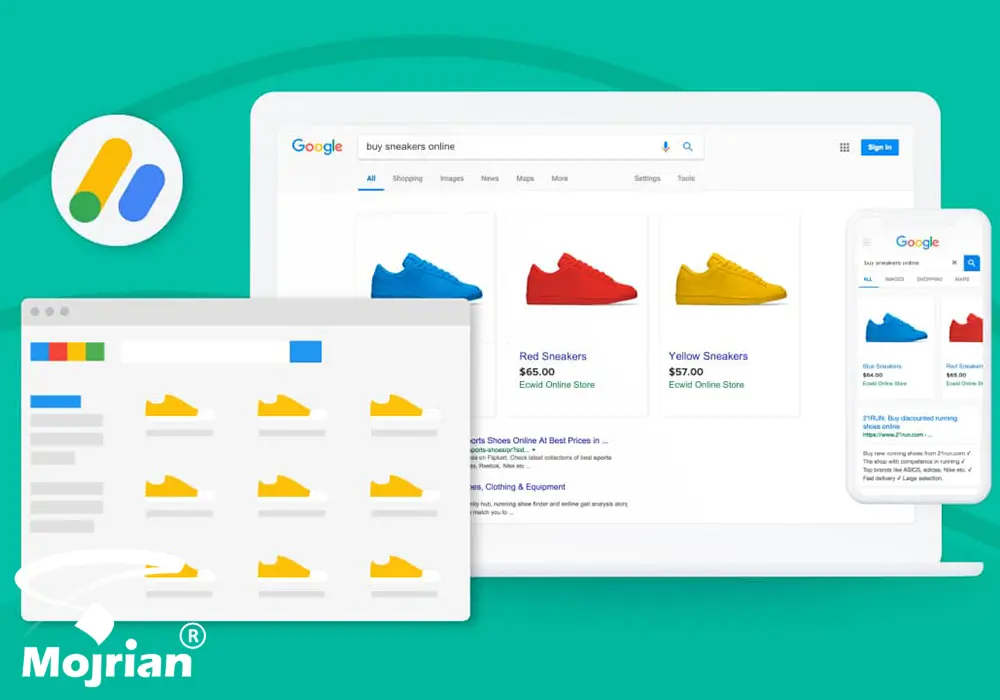Click the last yellow shoe in top row

(x=396, y=405)
